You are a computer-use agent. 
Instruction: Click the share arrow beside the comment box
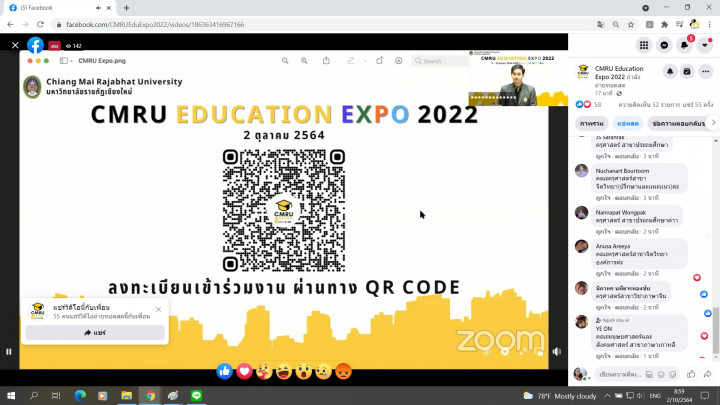(x=708, y=374)
